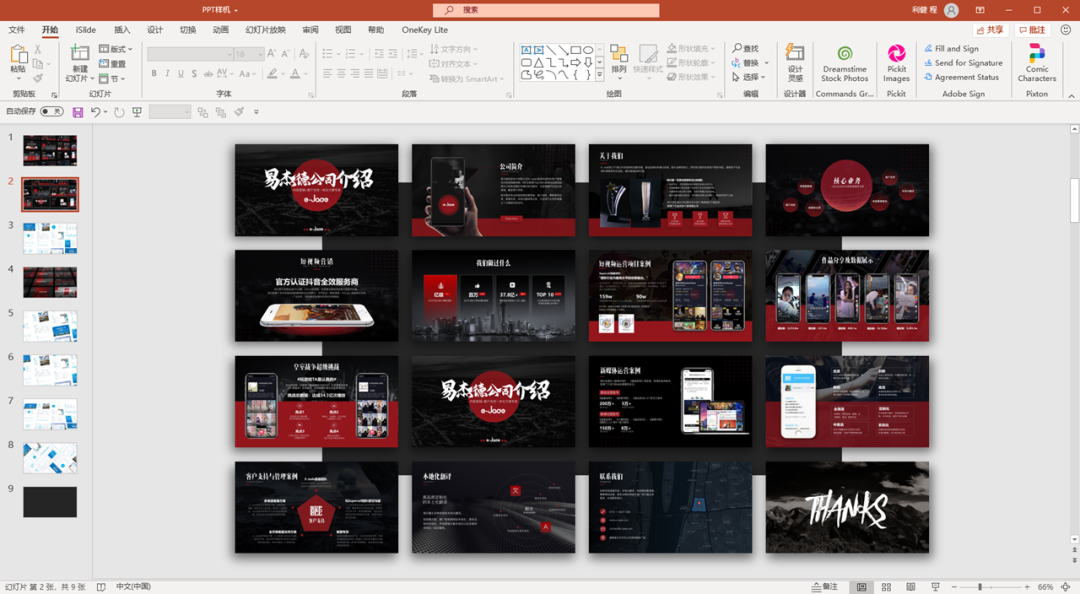Open font name combo box

point(191,54)
